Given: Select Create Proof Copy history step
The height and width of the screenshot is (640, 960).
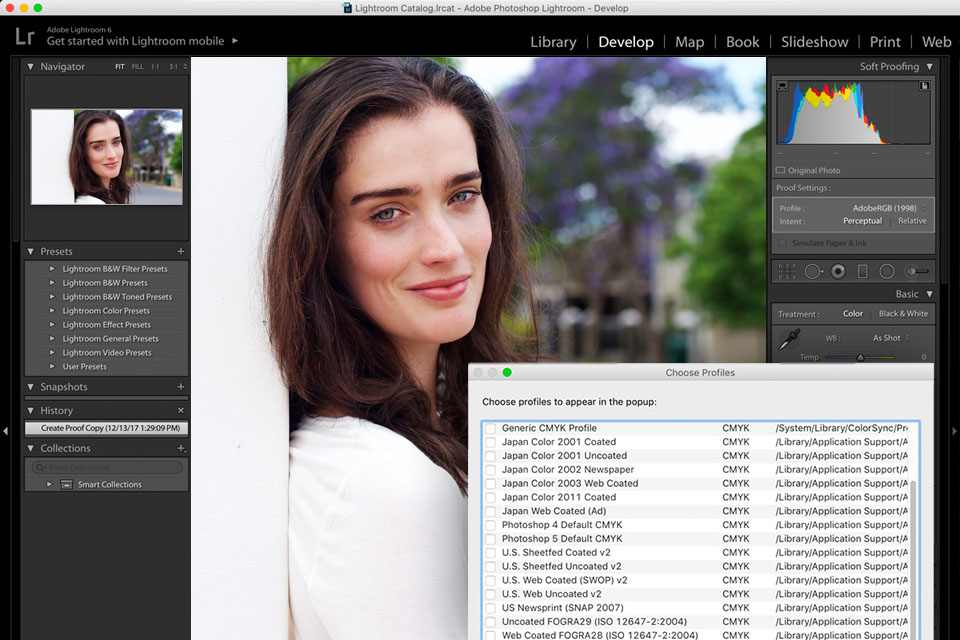Looking at the screenshot, I should (107, 428).
